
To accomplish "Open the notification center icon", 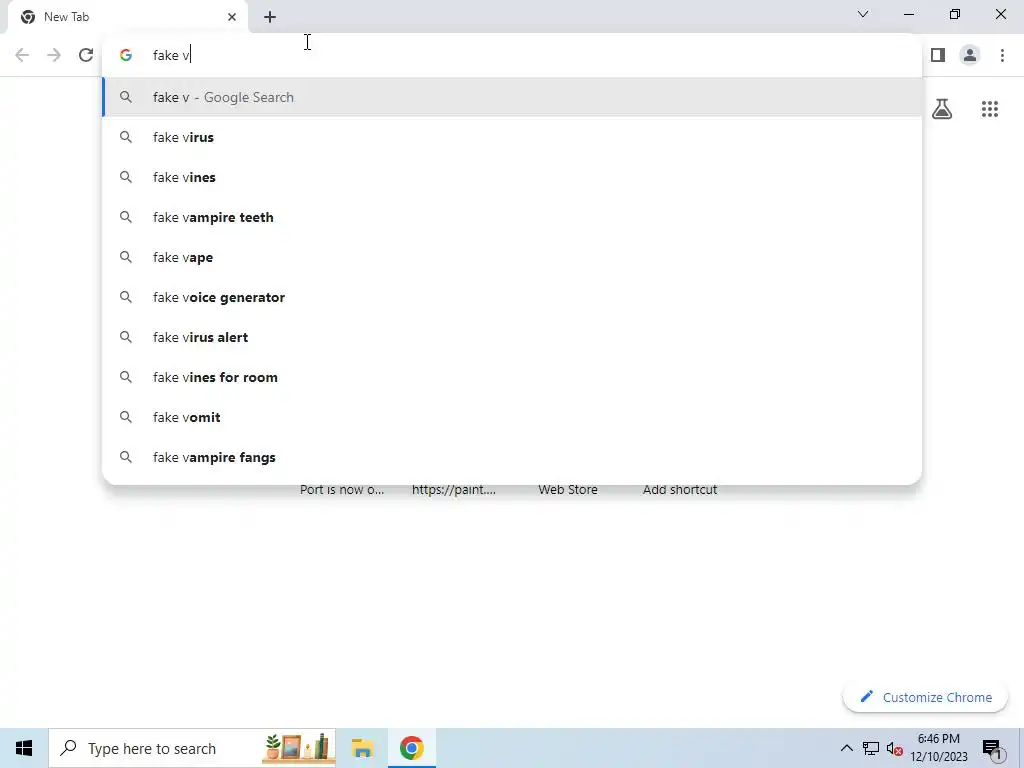I will click(992, 748).
